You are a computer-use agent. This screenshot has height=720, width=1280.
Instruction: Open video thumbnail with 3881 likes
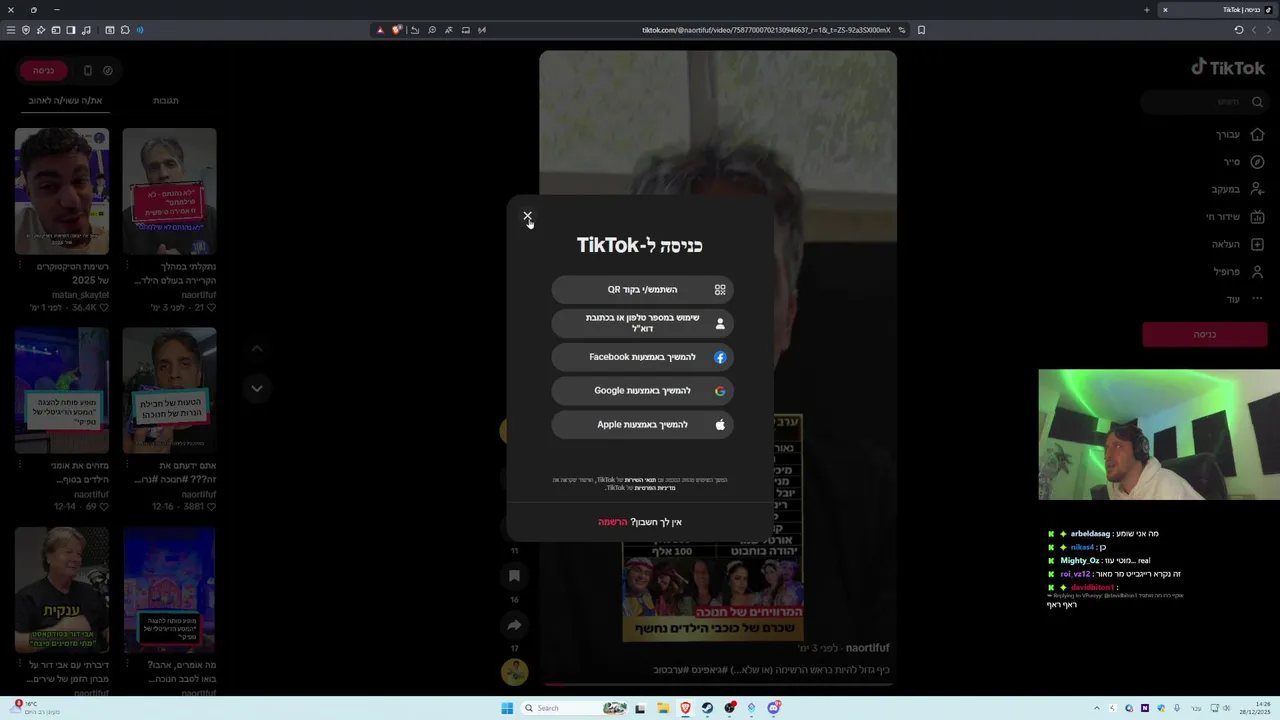tap(169, 390)
